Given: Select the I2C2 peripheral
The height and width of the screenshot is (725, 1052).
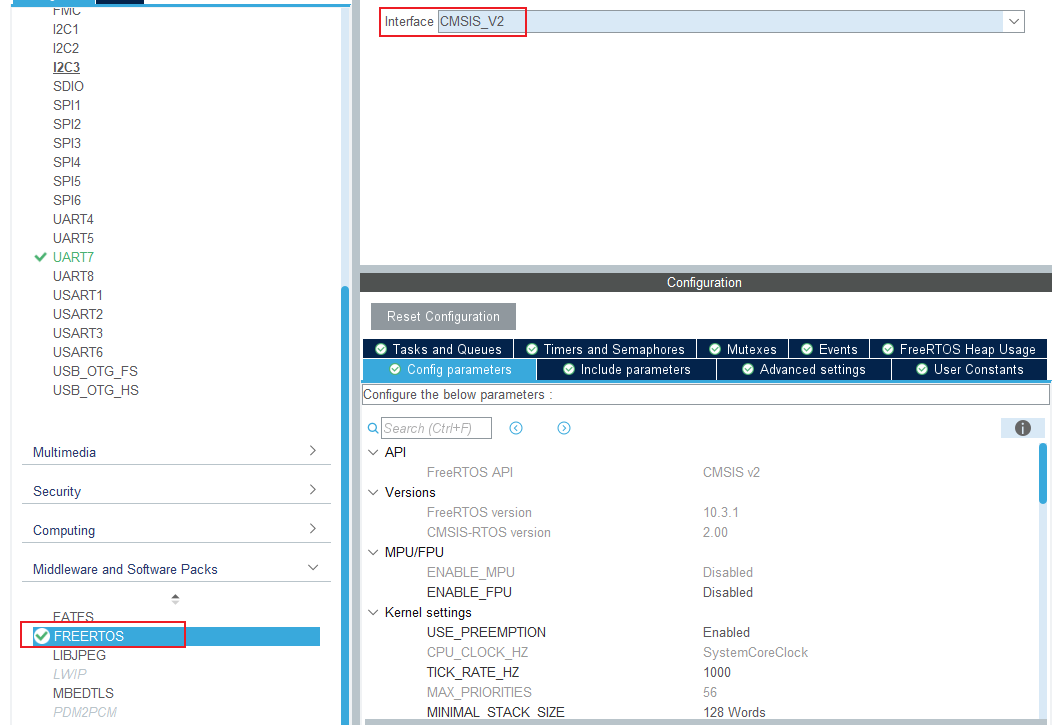Looking at the screenshot, I should pos(66,48).
